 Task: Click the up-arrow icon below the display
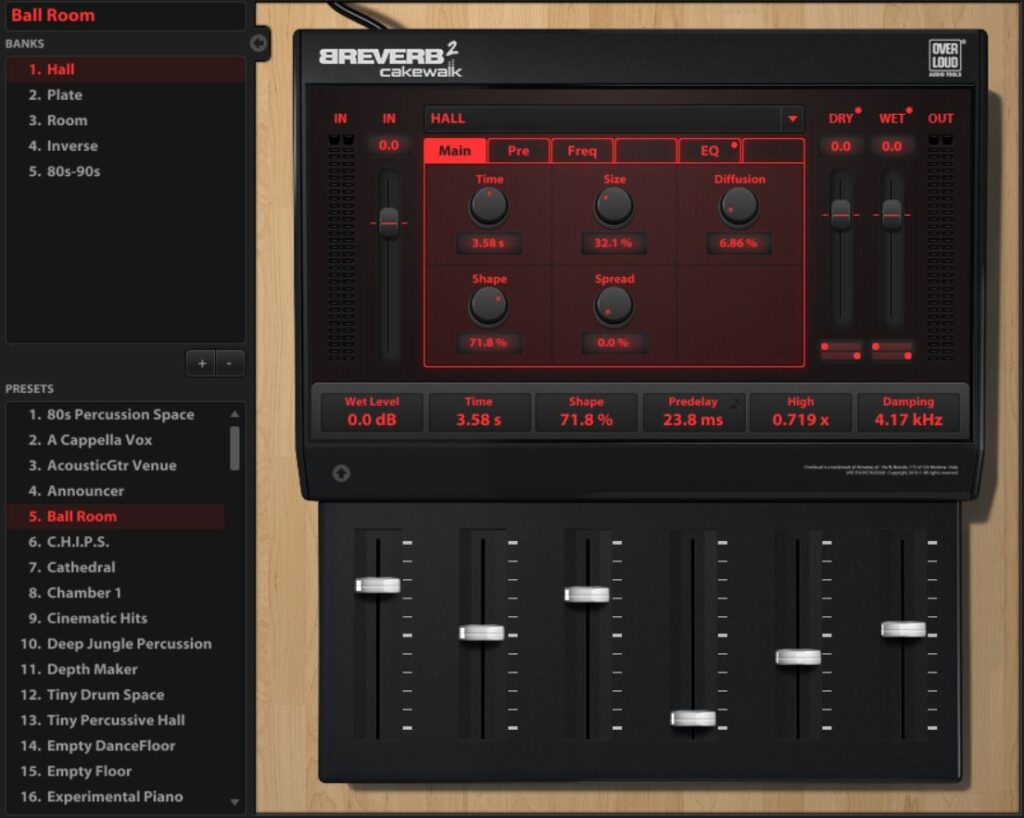click(341, 473)
